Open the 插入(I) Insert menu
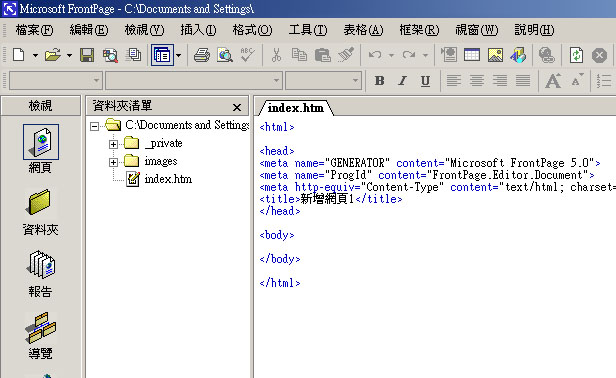The width and height of the screenshot is (616, 378). point(198,30)
